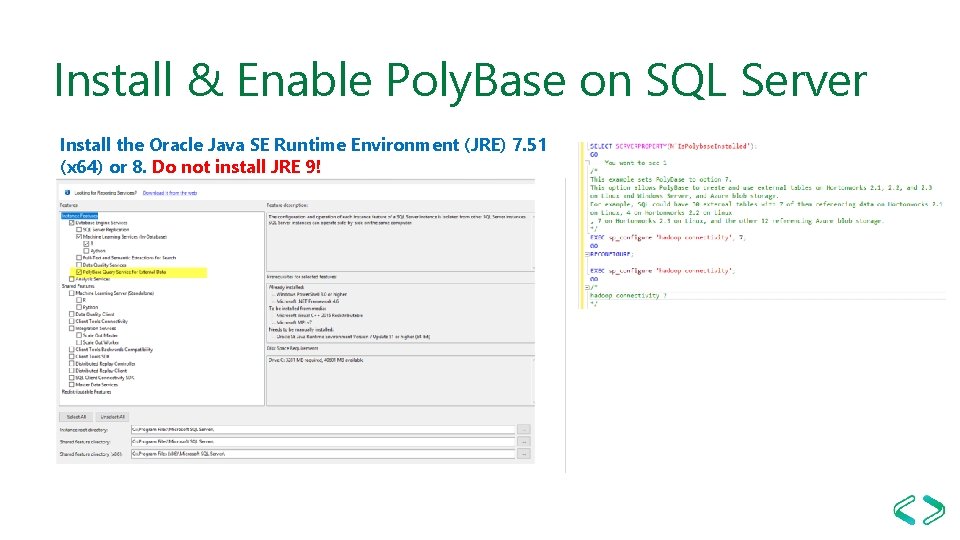The height and width of the screenshot is (540, 960).
Task: Check the Distributed Replay Client checkbox
Action: pyautogui.click(x=72, y=371)
